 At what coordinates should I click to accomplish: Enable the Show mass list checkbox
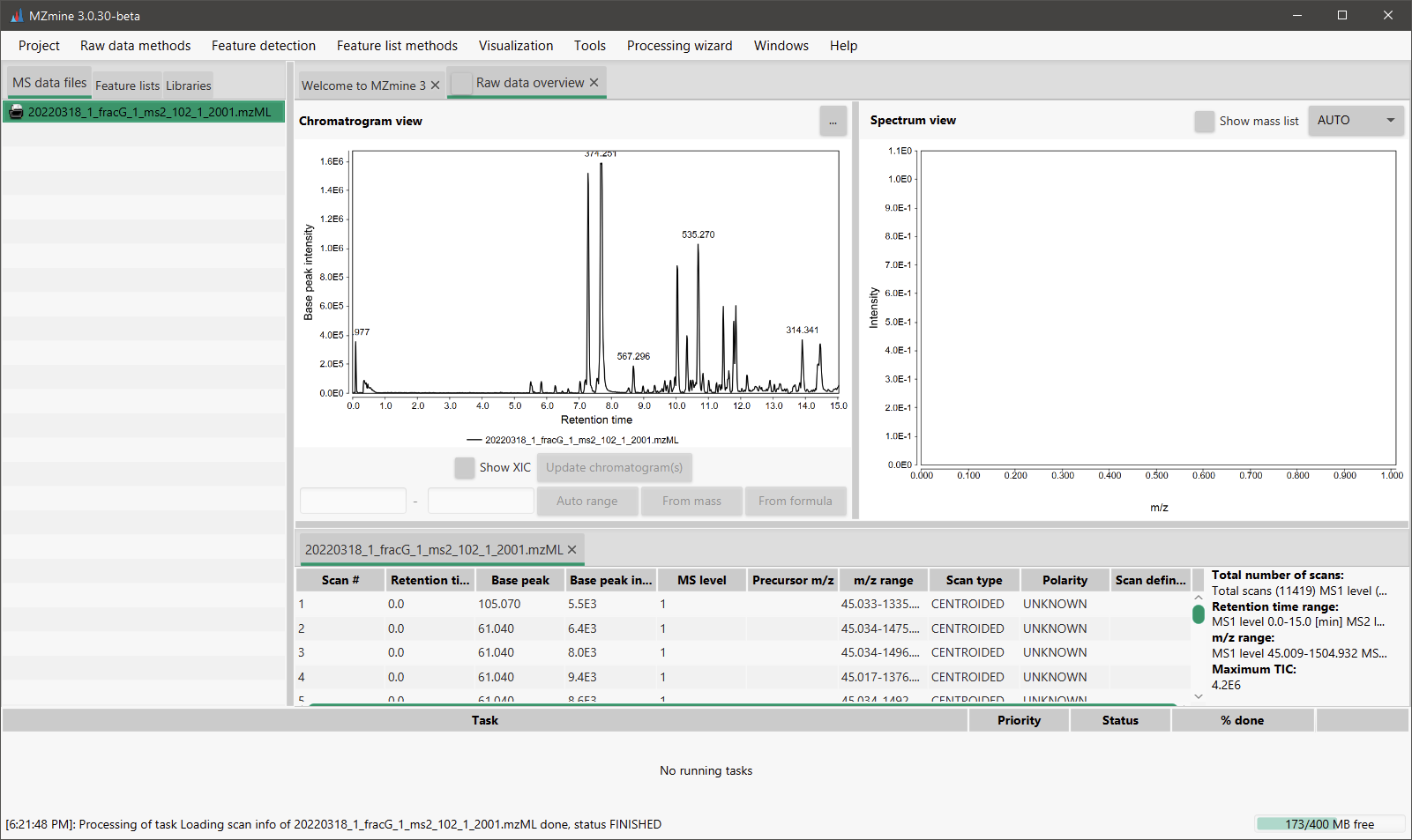pos(1205,122)
